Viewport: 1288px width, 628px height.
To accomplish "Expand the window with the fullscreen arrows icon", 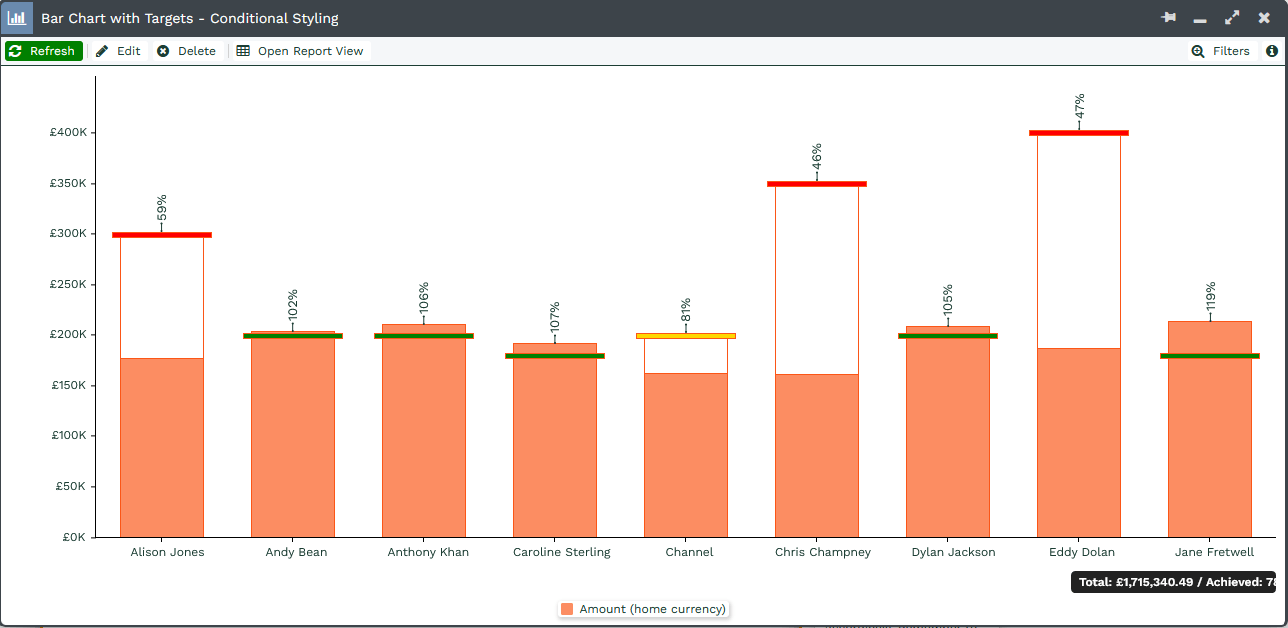I will 1232,18.
